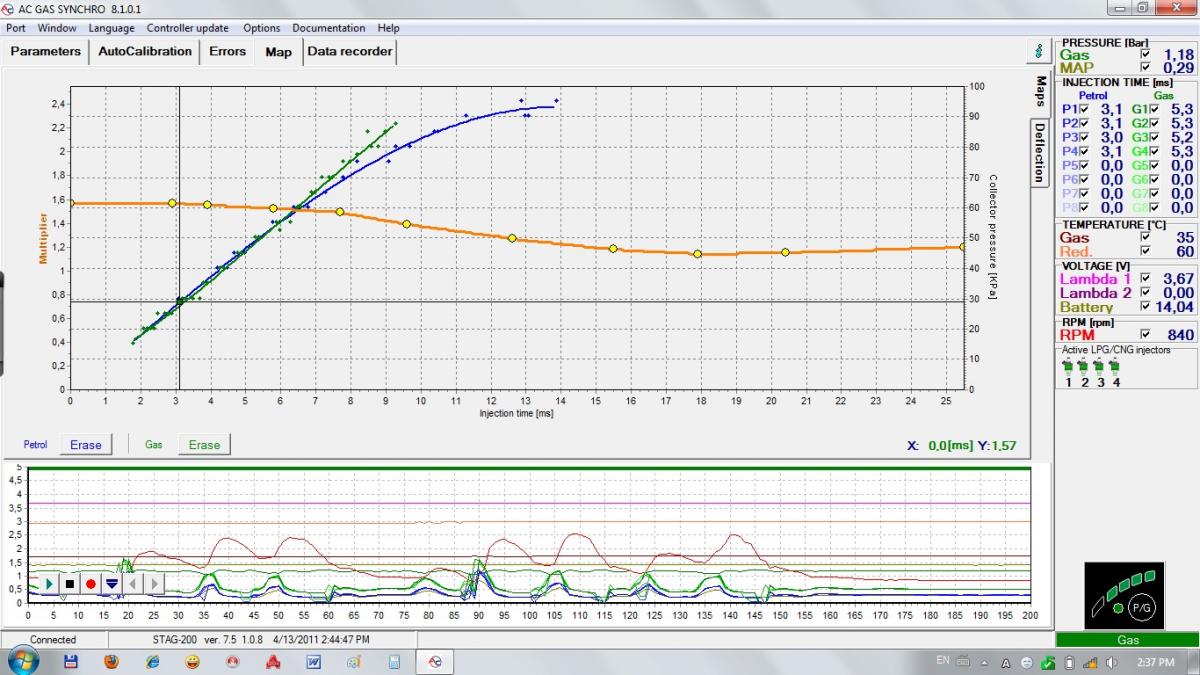Select the AC Gas Synchro taskbar button
The width and height of the screenshot is (1200, 675).
[435, 662]
